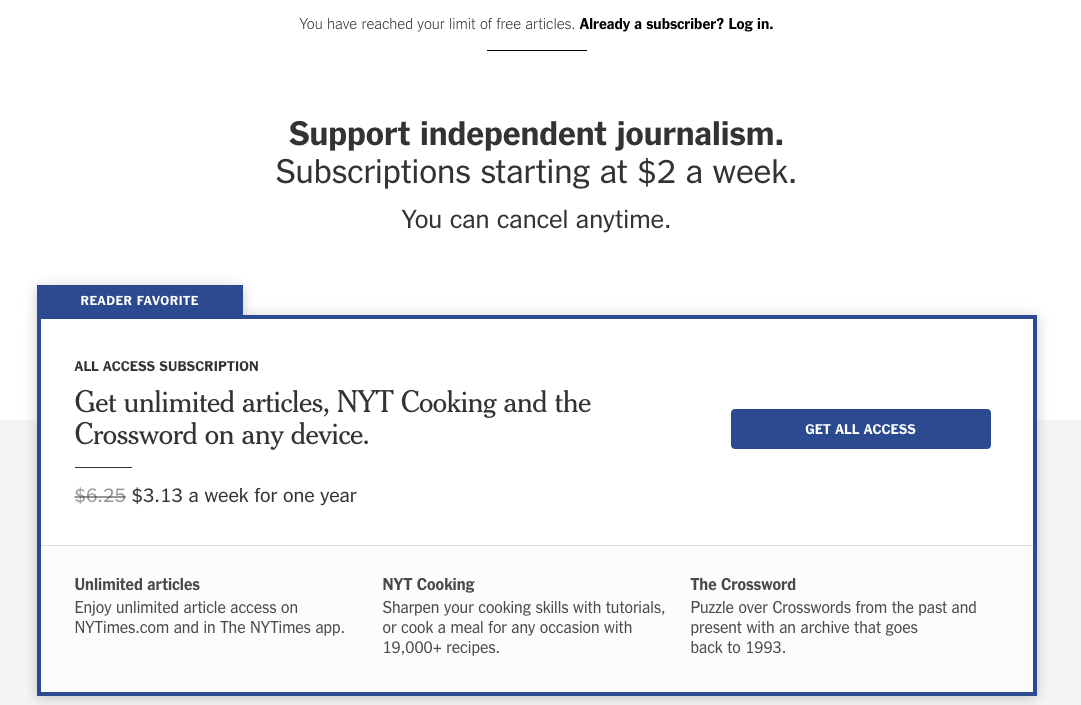Click the 19,000+ recipes description text
The width and height of the screenshot is (1081, 705).
pos(523,627)
